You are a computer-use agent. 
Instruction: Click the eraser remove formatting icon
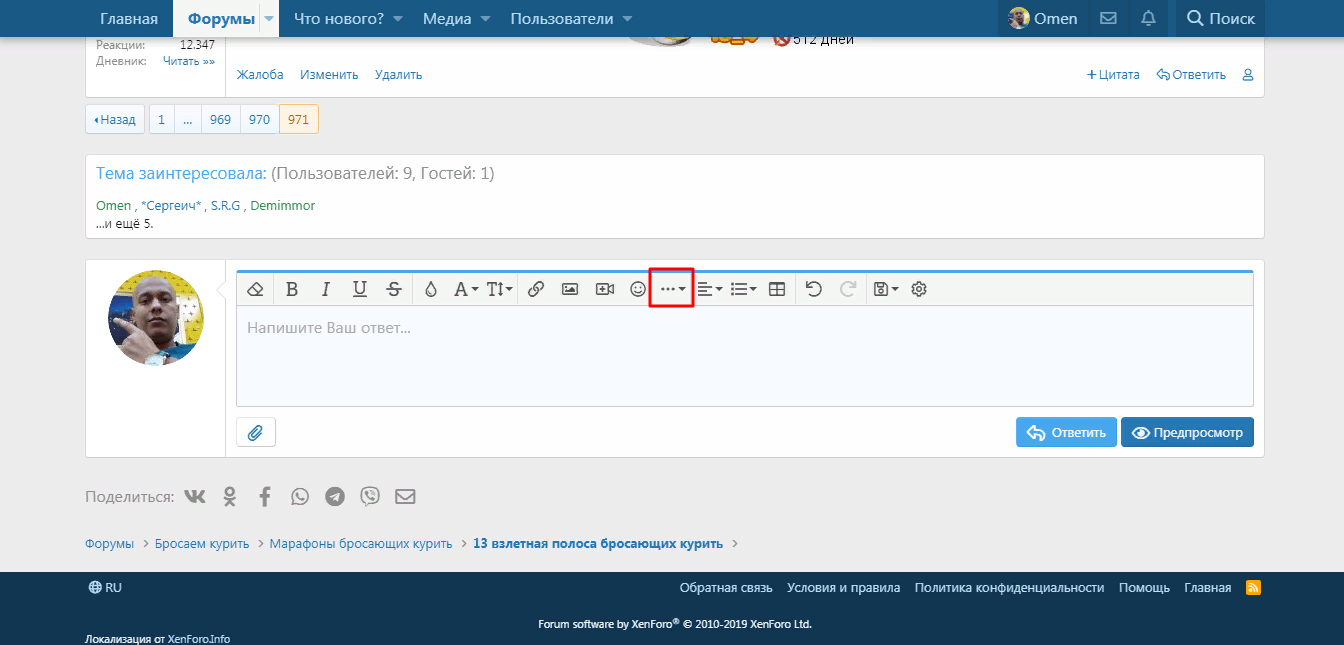click(255, 289)
